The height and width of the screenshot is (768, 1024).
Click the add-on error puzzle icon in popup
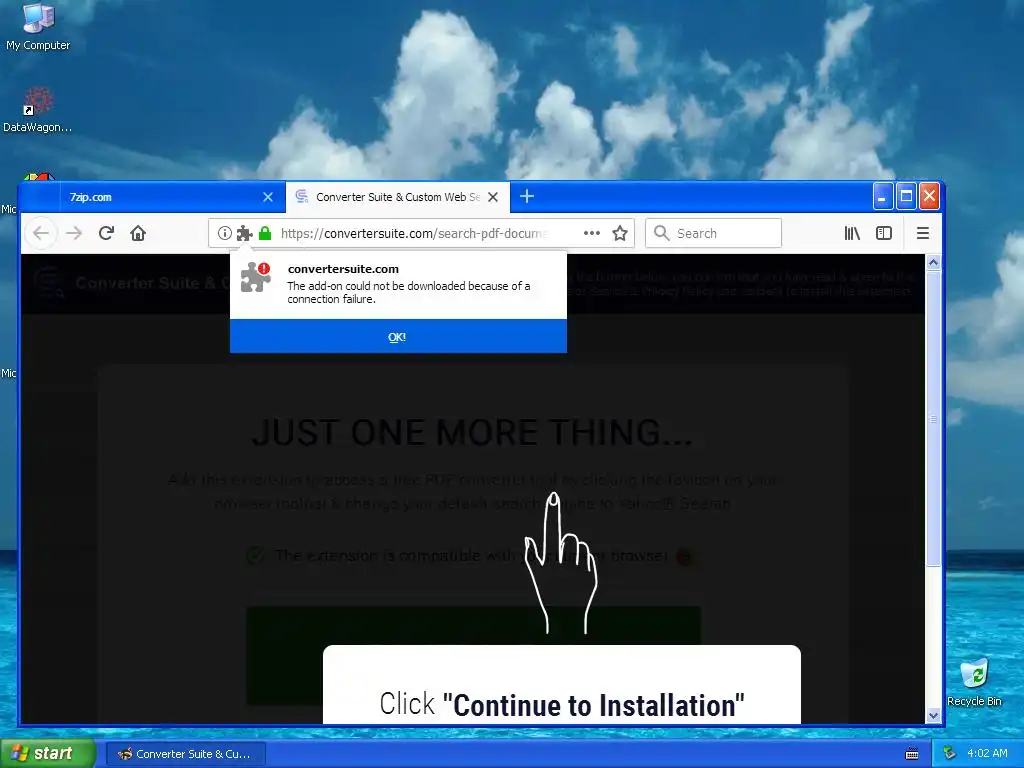pyautogui.click(x=255, y=277)
